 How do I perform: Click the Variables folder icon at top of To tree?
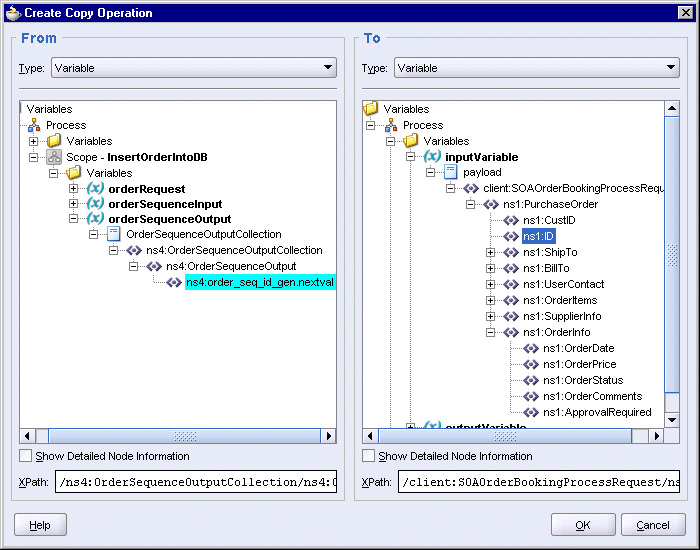[371, 108]
